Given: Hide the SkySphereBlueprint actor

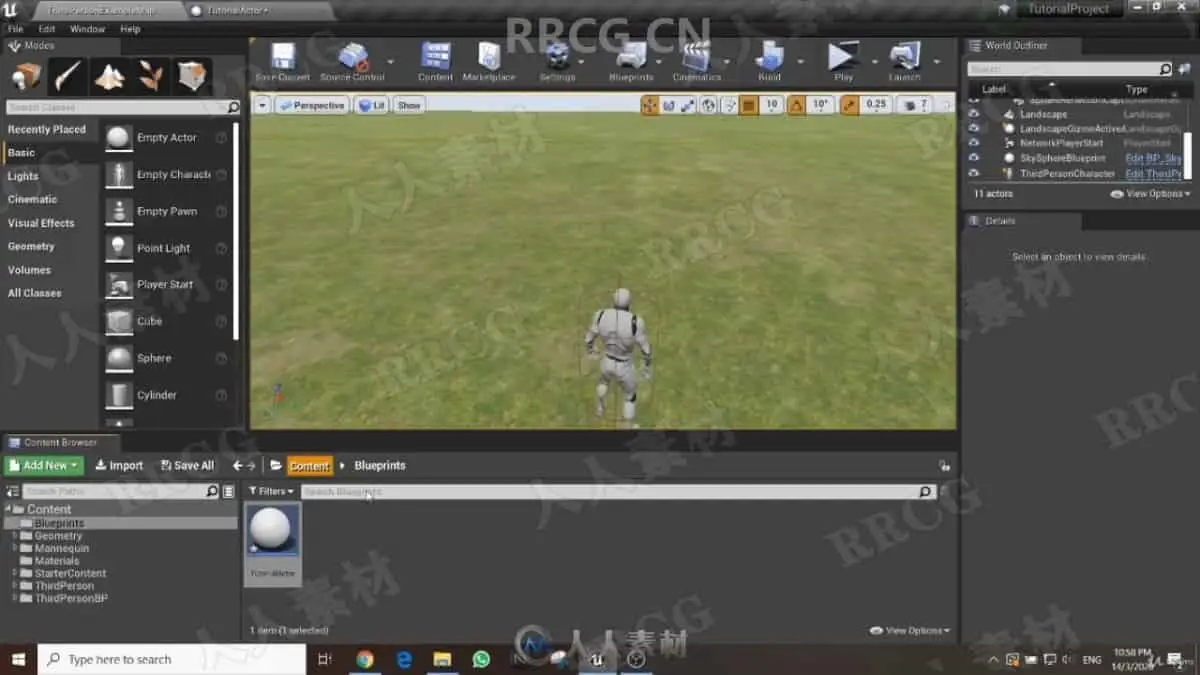Looking at the screenshot, I should [974, 158].
